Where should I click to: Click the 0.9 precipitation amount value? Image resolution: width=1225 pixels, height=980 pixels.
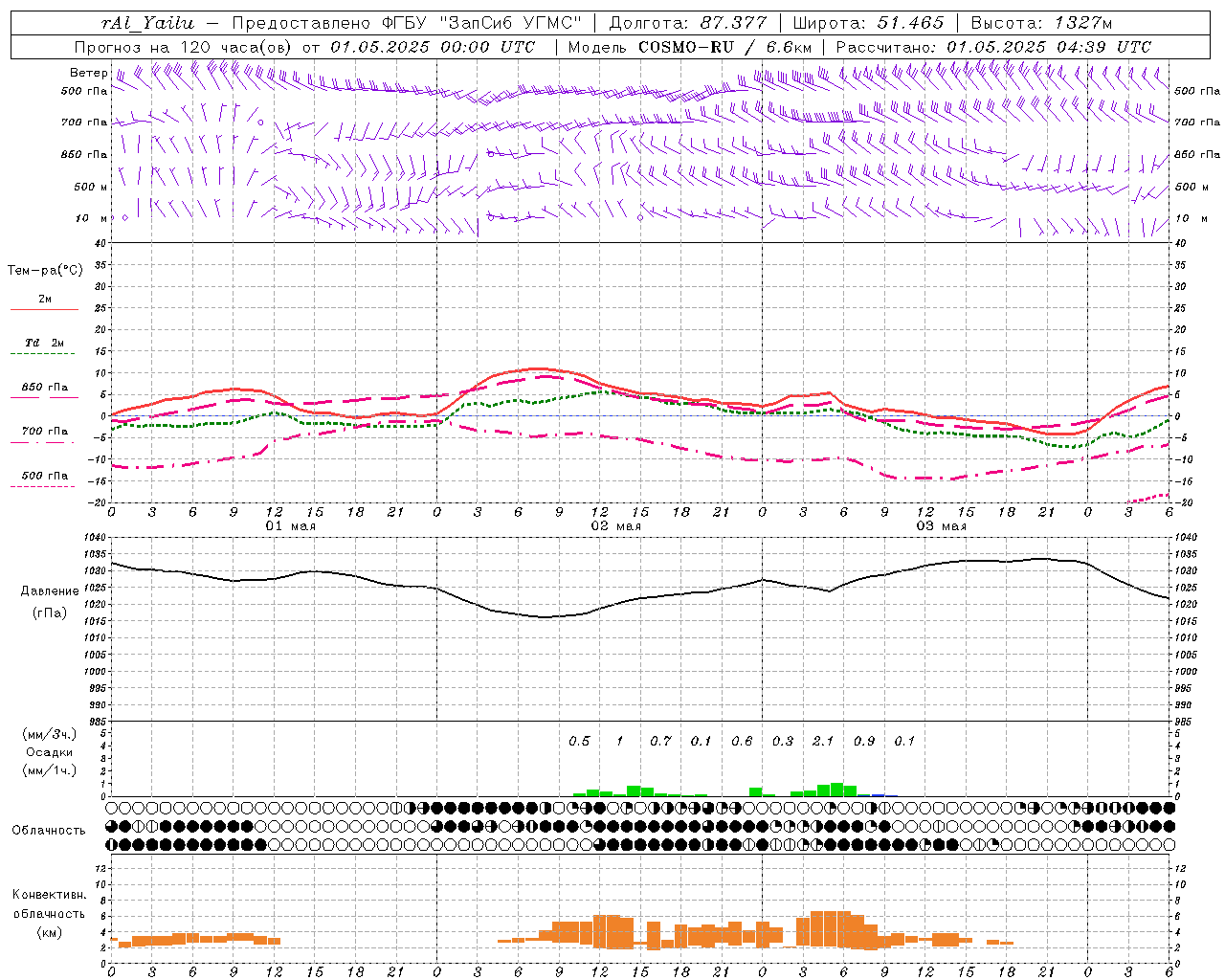pyautogui.click(x=864, y=741)
